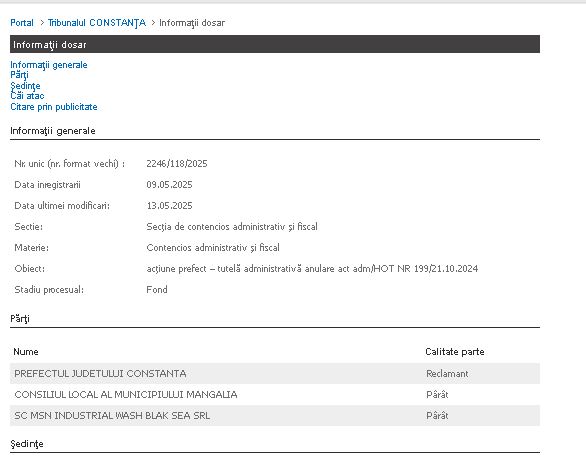
Task: Click last modification date 13.05.2025
Action: tap(169, 206)
